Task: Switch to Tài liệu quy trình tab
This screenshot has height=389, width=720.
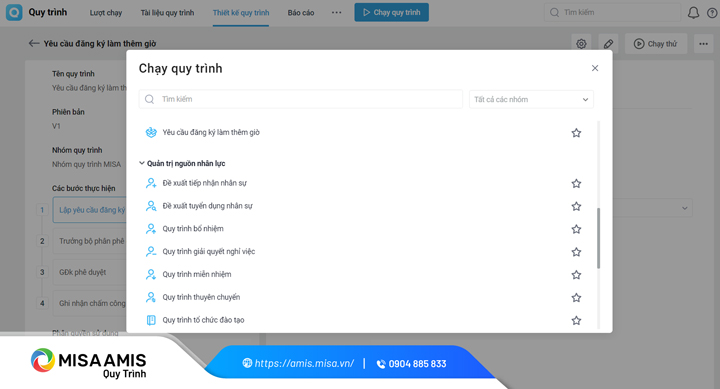Action: click(167, 13)
